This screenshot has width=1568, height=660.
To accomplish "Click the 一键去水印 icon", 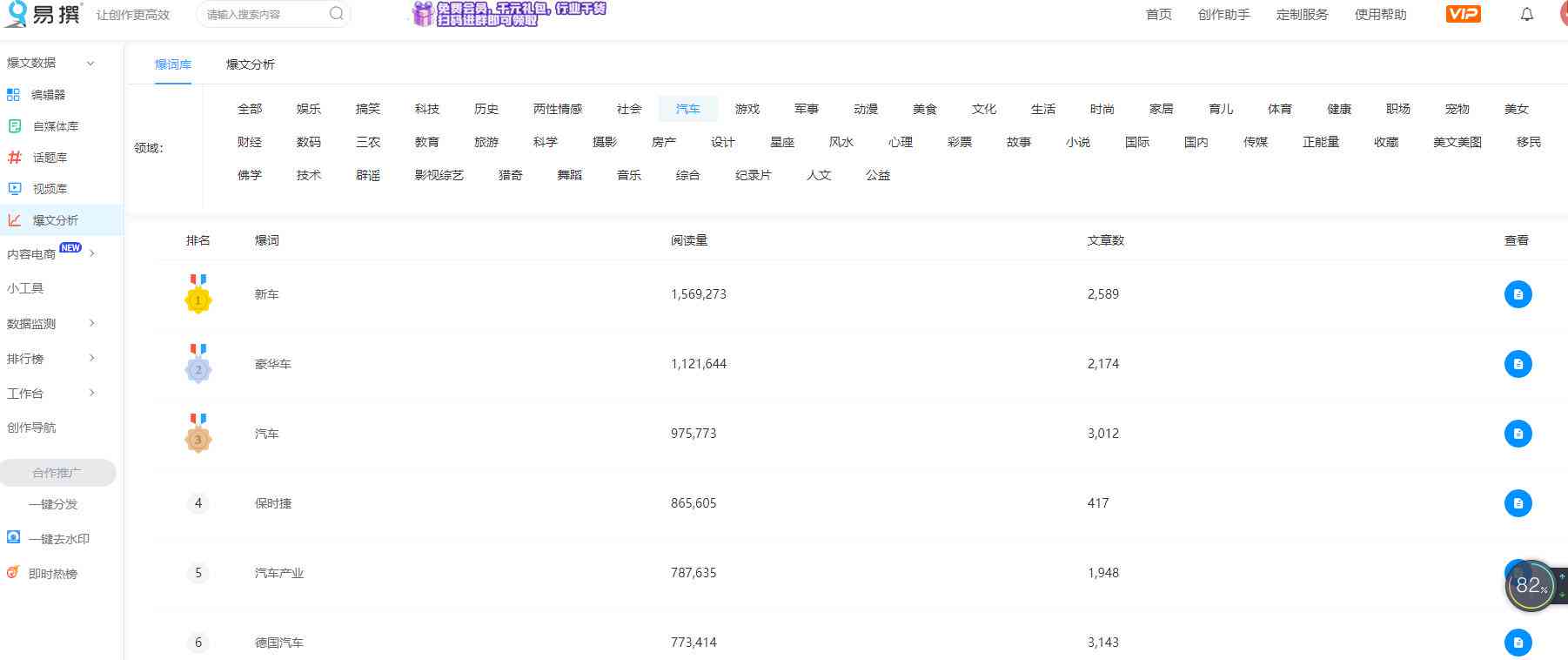I will pyautogui.click(x=13, y=537).
